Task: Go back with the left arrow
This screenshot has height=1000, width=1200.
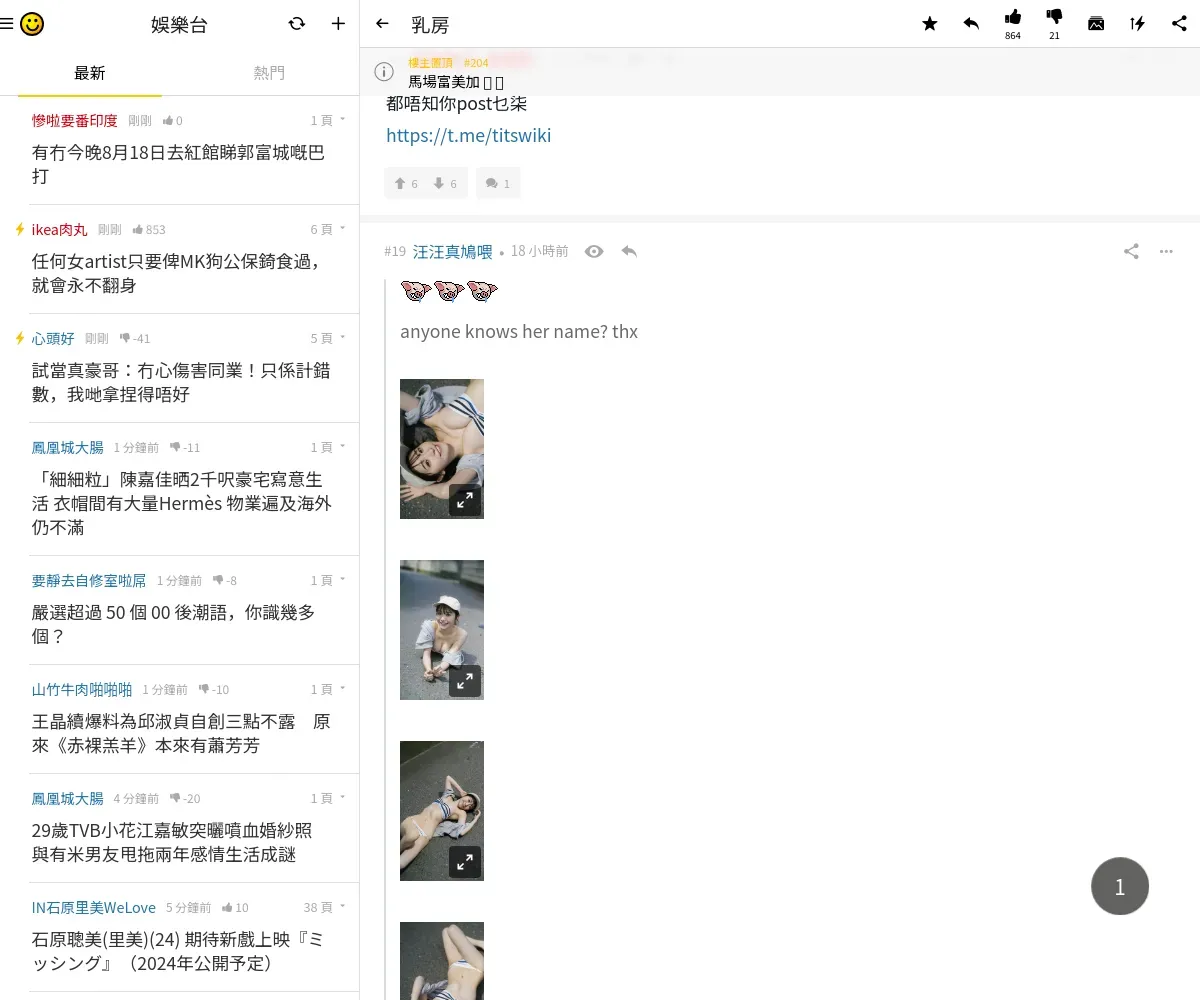Action: pyautogui.click(x=382, y=24)
